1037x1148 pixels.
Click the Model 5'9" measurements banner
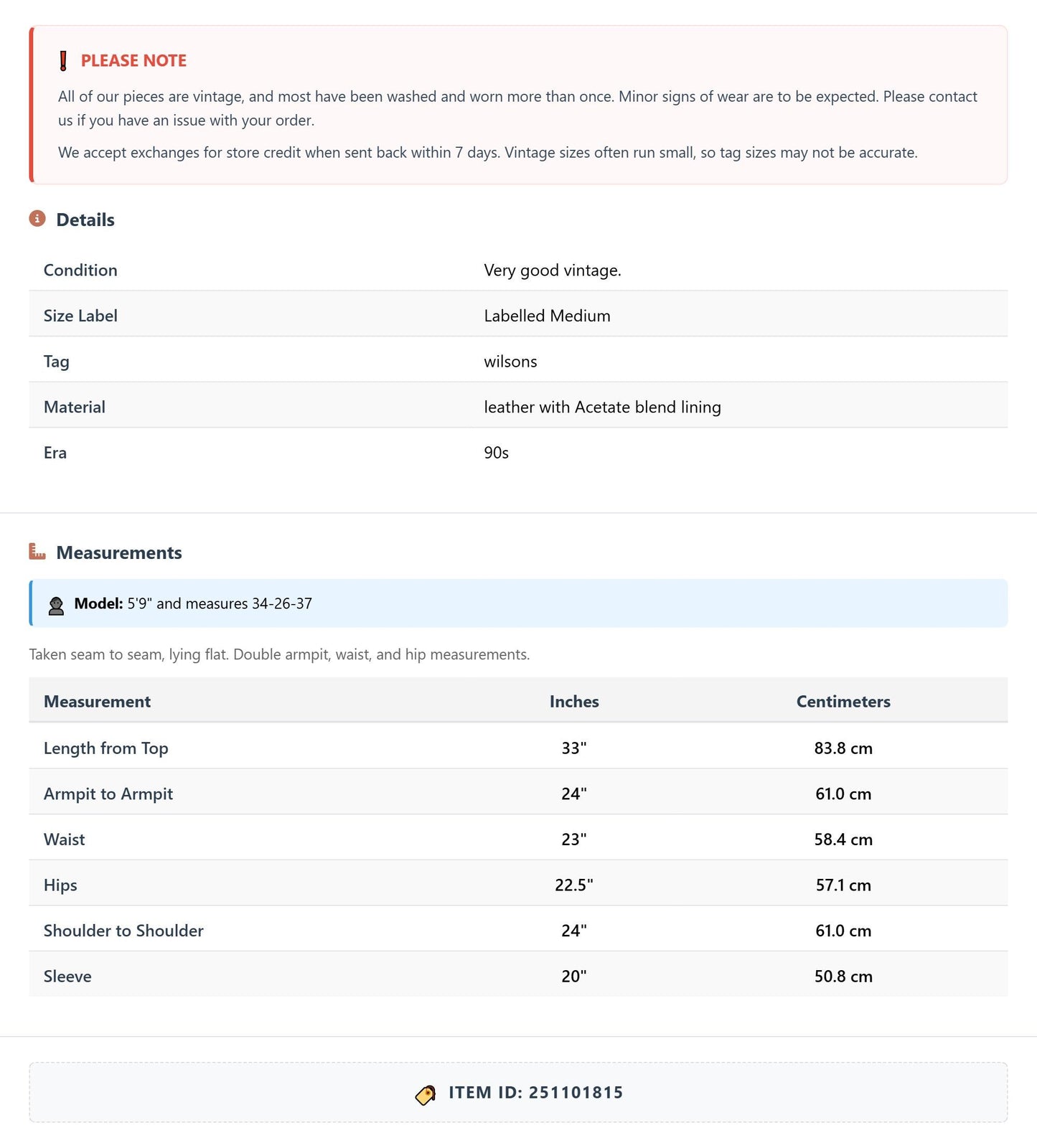point(518,603)
